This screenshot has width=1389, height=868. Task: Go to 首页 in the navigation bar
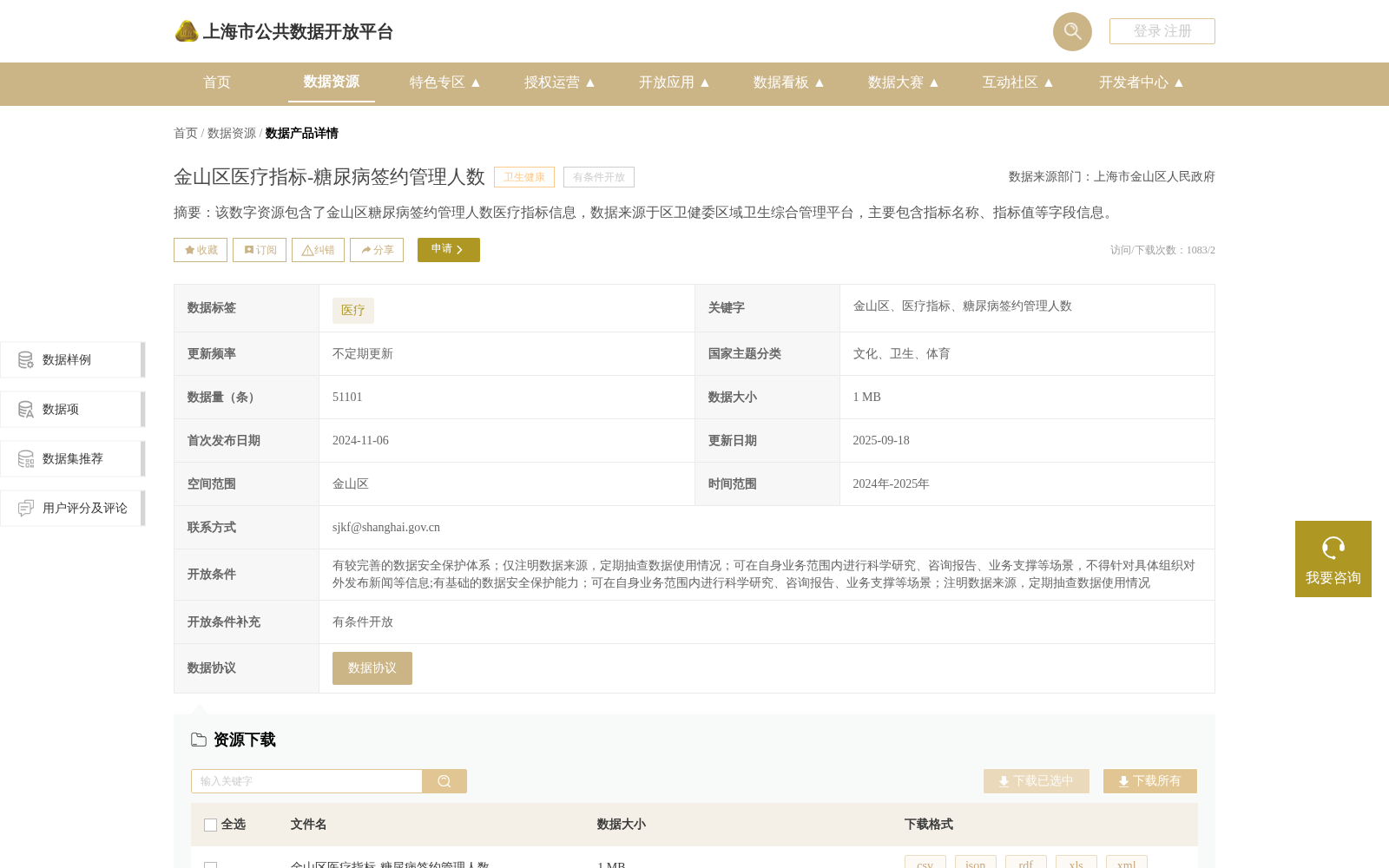coord(217,82)
